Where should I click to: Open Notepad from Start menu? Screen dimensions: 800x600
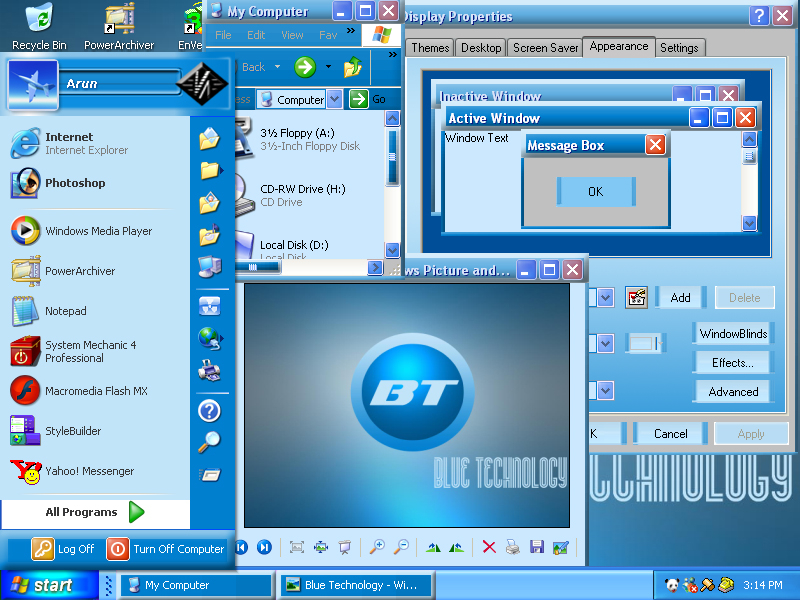(94, 311)
